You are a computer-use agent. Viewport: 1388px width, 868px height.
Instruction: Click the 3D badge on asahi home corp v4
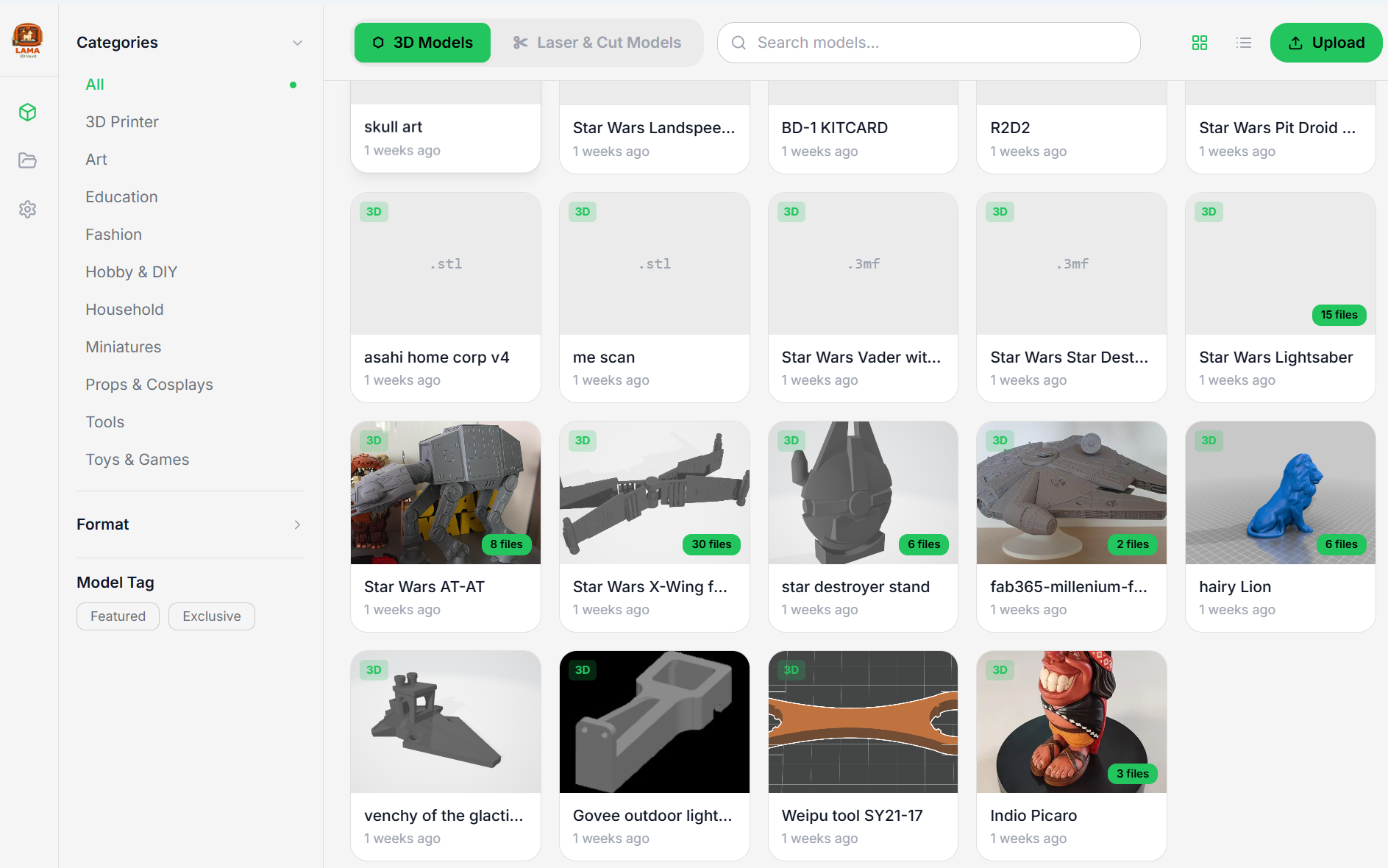[374, 212]
